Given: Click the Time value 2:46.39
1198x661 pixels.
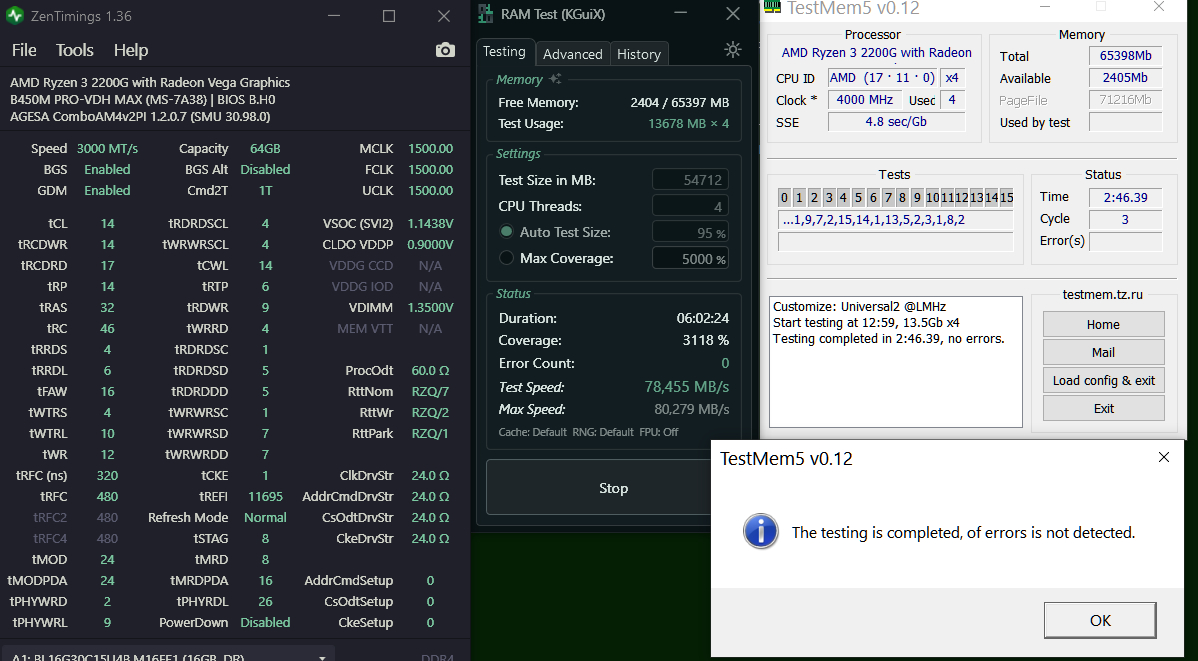Looking at the screenshot, I should 1125,198.
